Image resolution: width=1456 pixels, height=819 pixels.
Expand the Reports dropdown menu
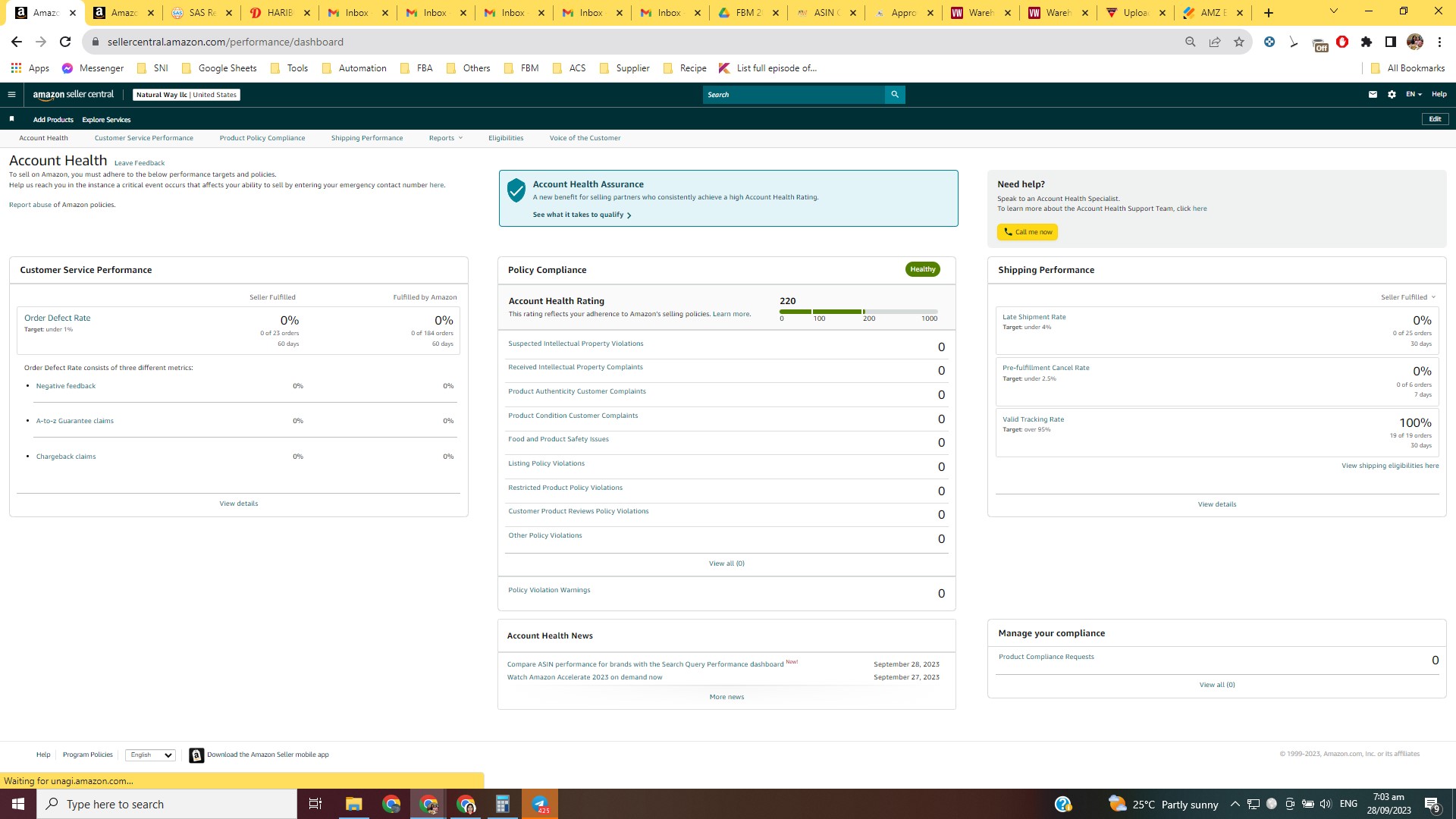click(445, 138)
